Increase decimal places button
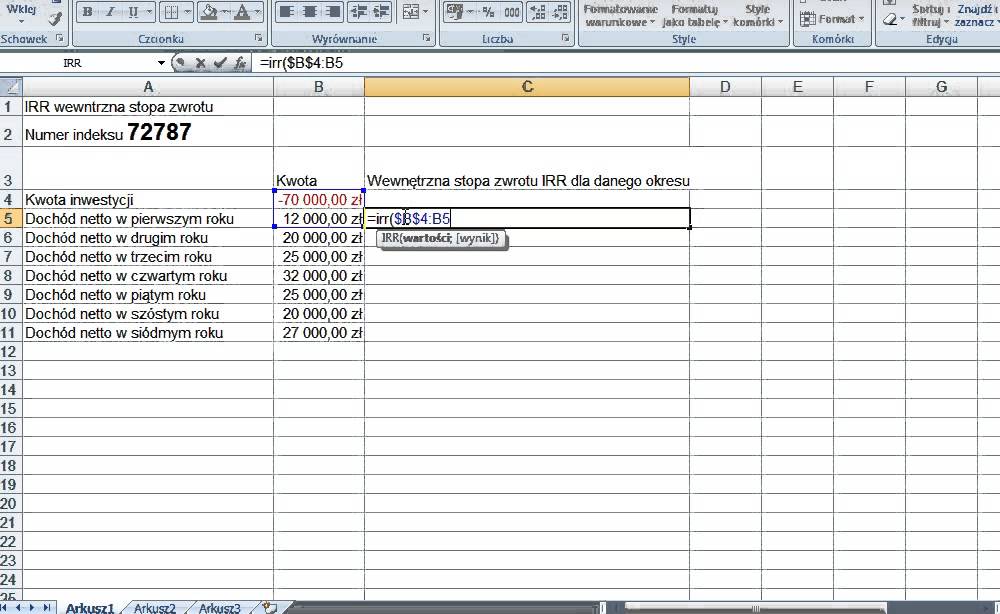This screenshot has width=1000, height=614. [x=538, y=12]
